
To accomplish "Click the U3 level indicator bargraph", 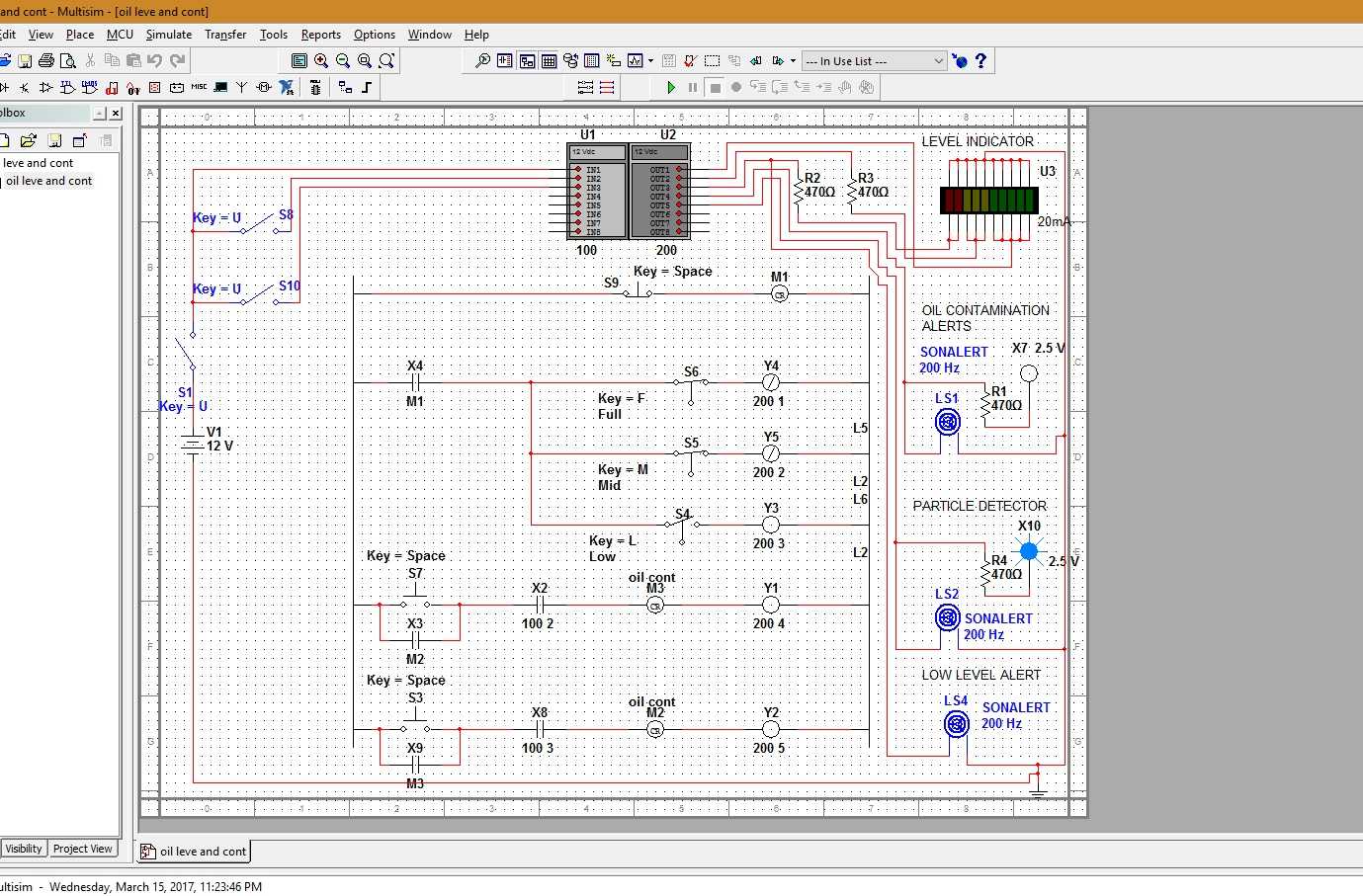I will tap(988, 201).
